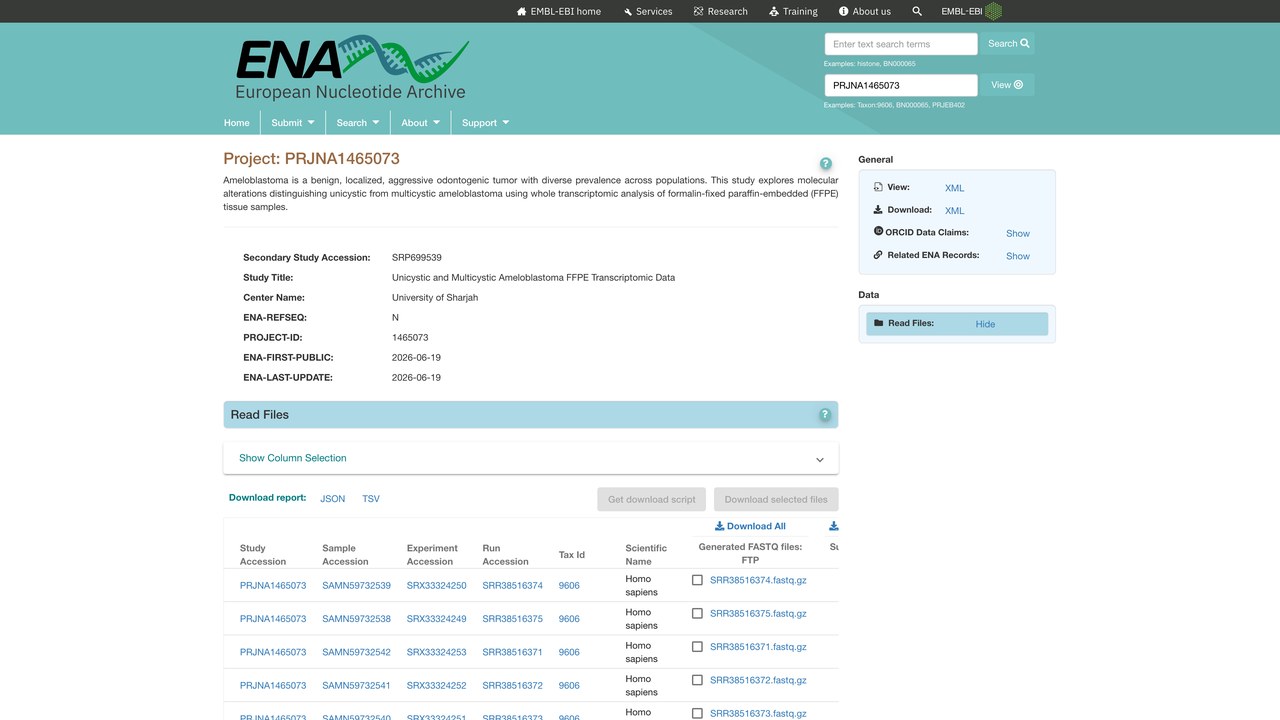Show ORCID Data Claims
The height and width of the screenshot is (720, 1280).
[1018, 233]
